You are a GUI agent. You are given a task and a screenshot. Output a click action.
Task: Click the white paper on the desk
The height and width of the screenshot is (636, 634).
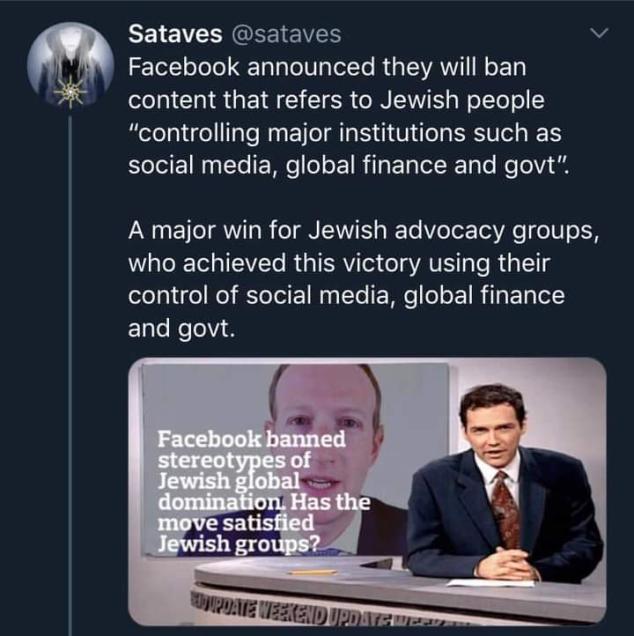[490, 582]
